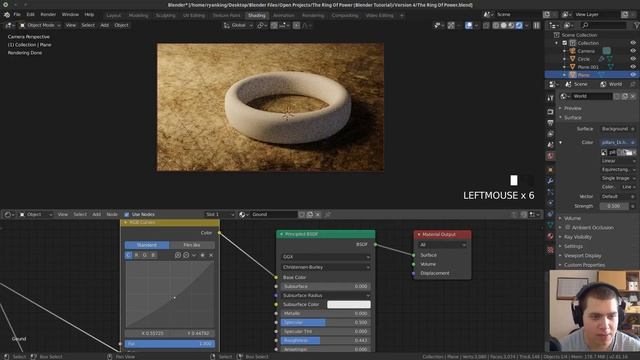The width and height of the screenshot is (640, 360).
Task: Reset curve view with the dot icon in RGB Curves
Action: [202, 255]
